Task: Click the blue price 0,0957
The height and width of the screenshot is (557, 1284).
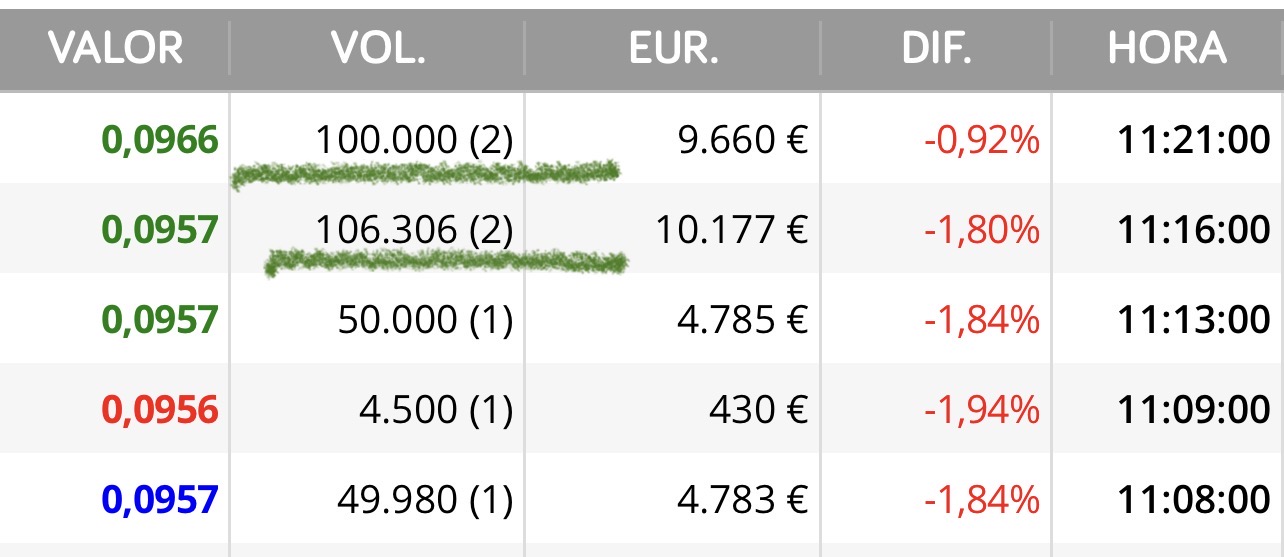Action: coord(160,499)
